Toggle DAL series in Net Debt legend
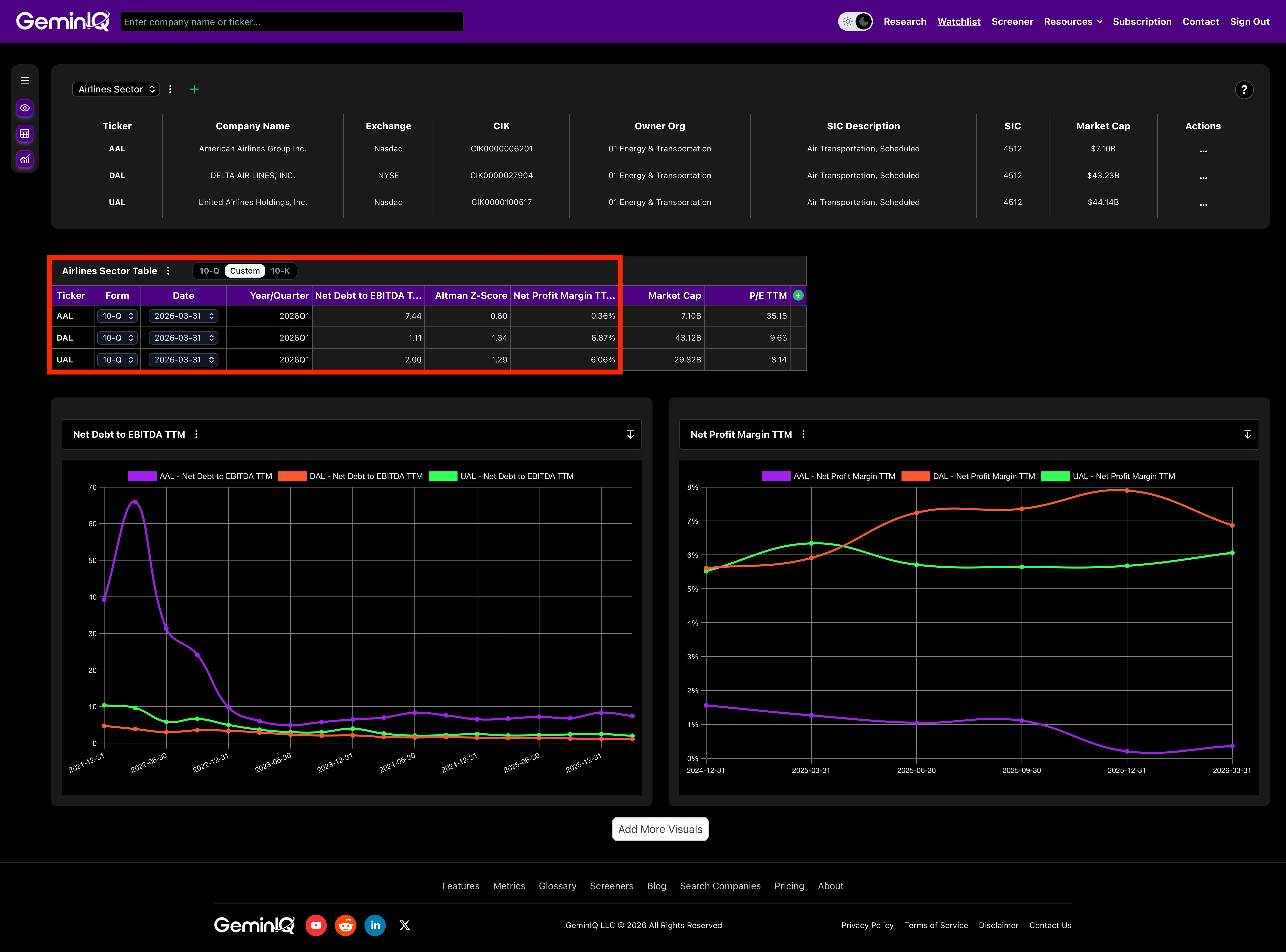 tap(350, 477)
